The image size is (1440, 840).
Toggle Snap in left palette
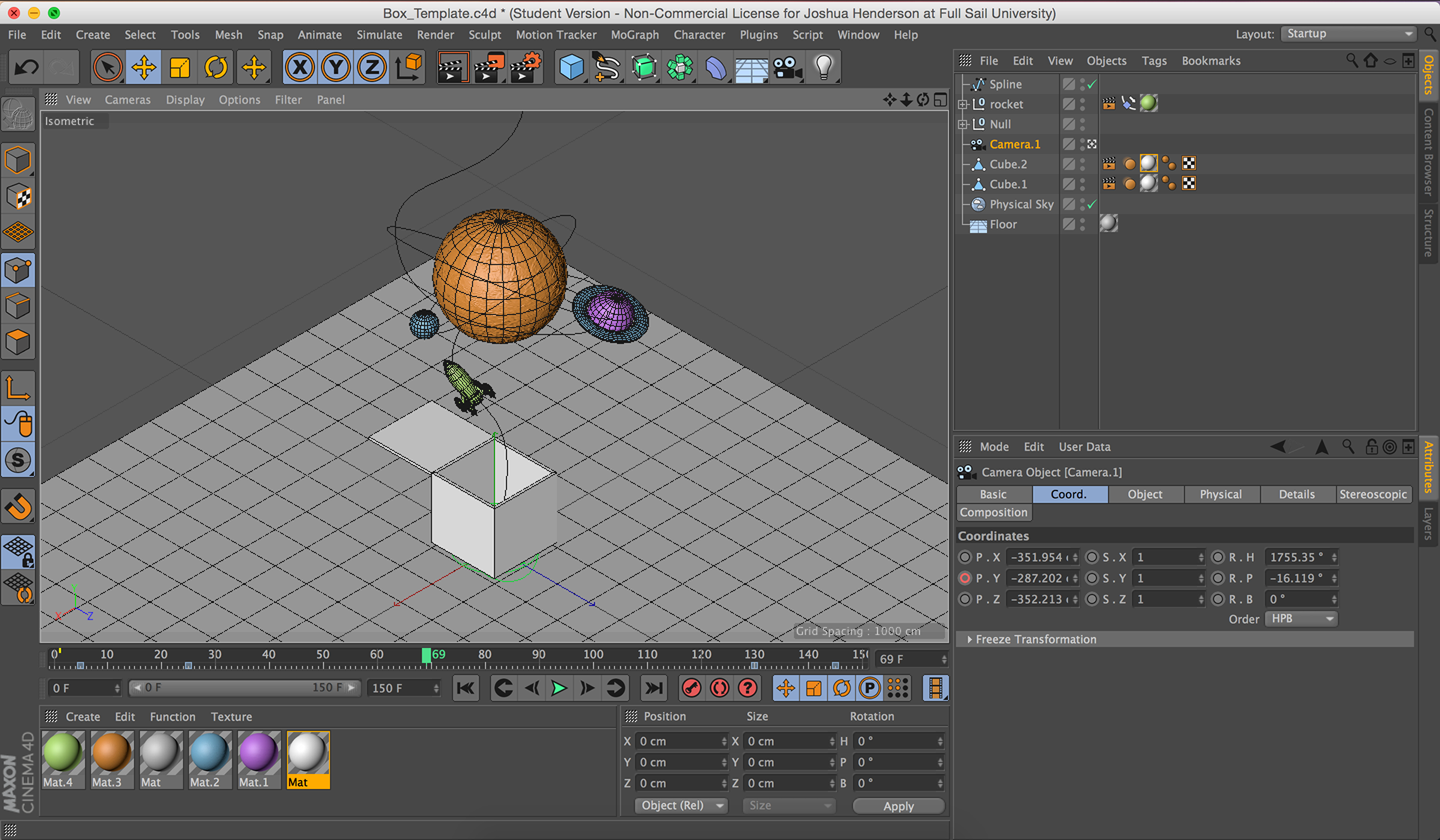click(x=18, y=460)
